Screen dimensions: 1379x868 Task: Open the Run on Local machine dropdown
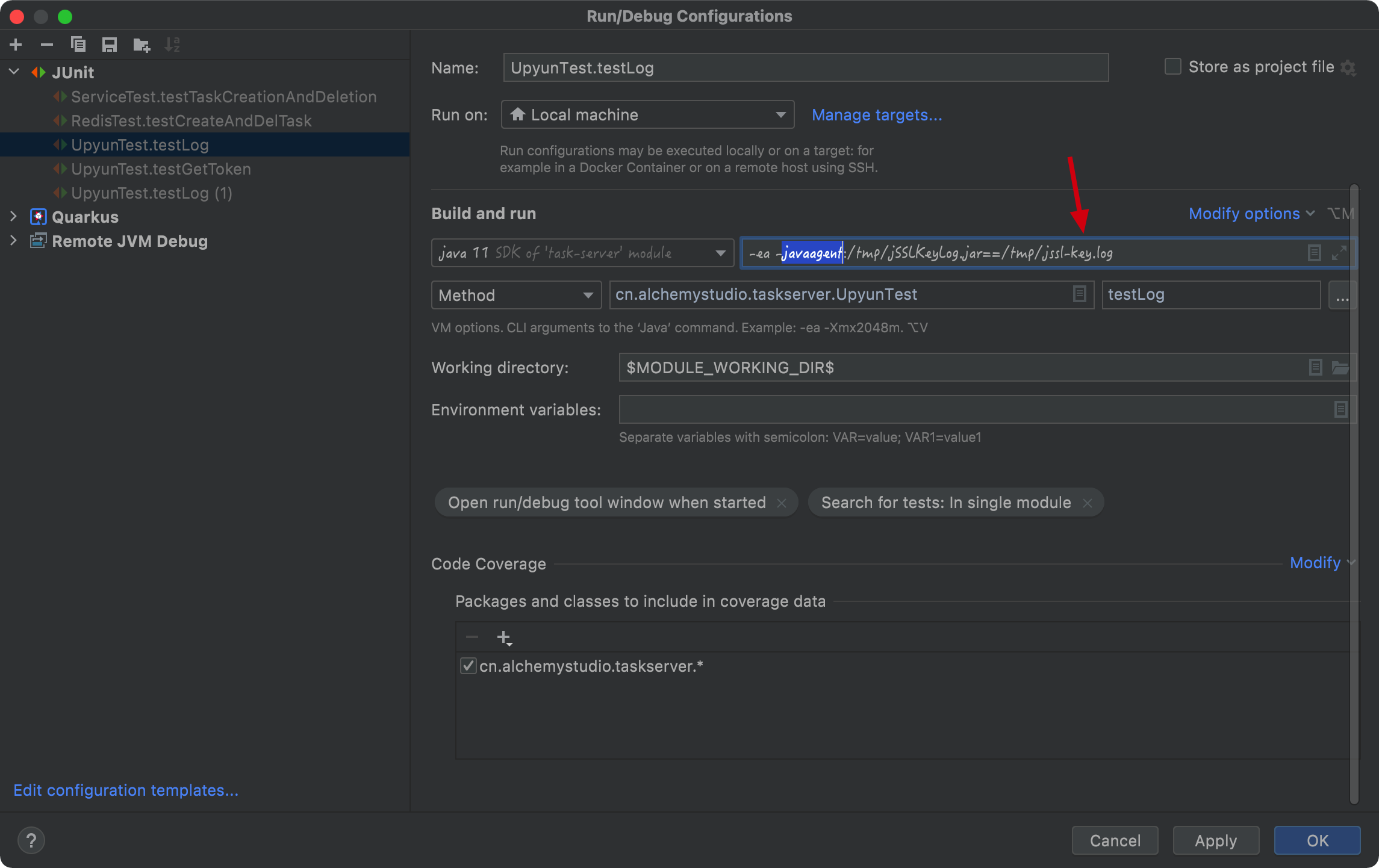pyautogui.click(x=647, y=114)
